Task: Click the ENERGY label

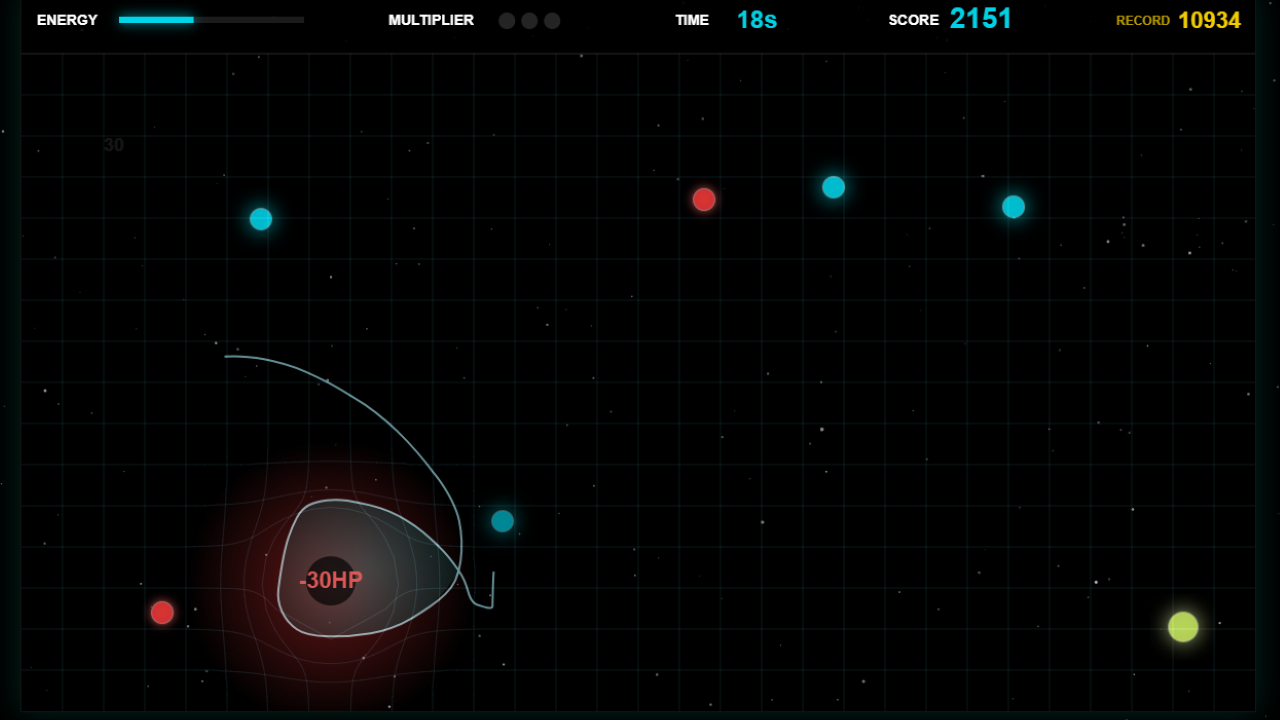Action: click(67, 19)
